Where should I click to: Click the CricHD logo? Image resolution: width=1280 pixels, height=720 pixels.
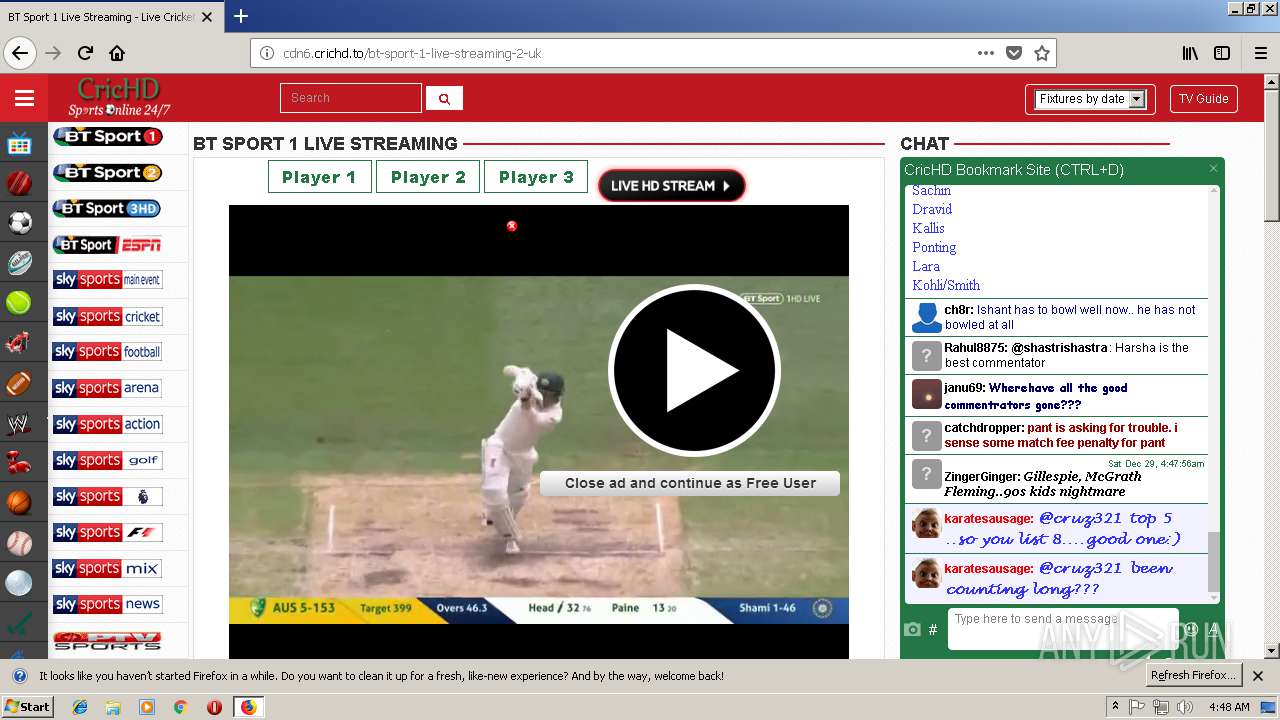click(x=119, y=97)
